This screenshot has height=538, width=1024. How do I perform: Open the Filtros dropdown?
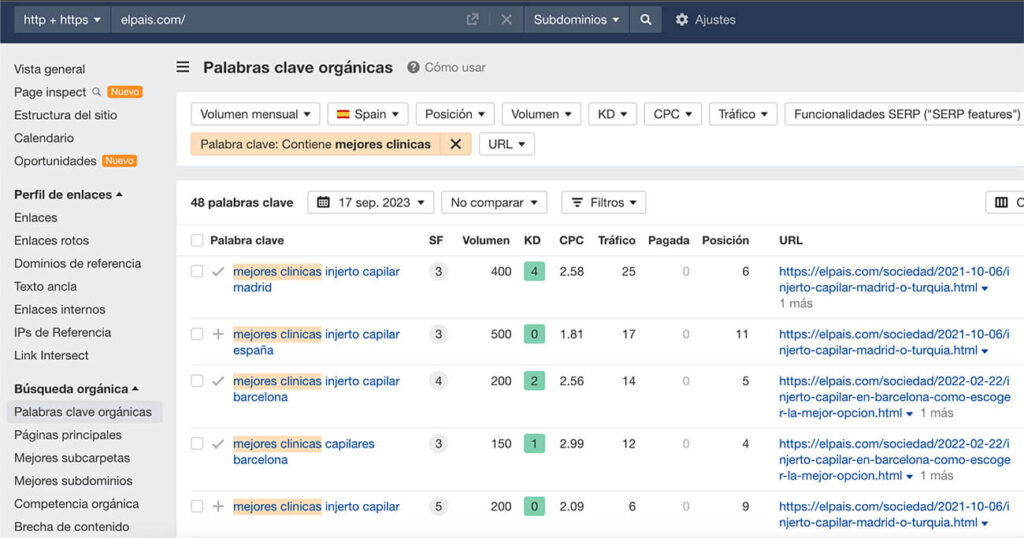(x=603, y=202)
